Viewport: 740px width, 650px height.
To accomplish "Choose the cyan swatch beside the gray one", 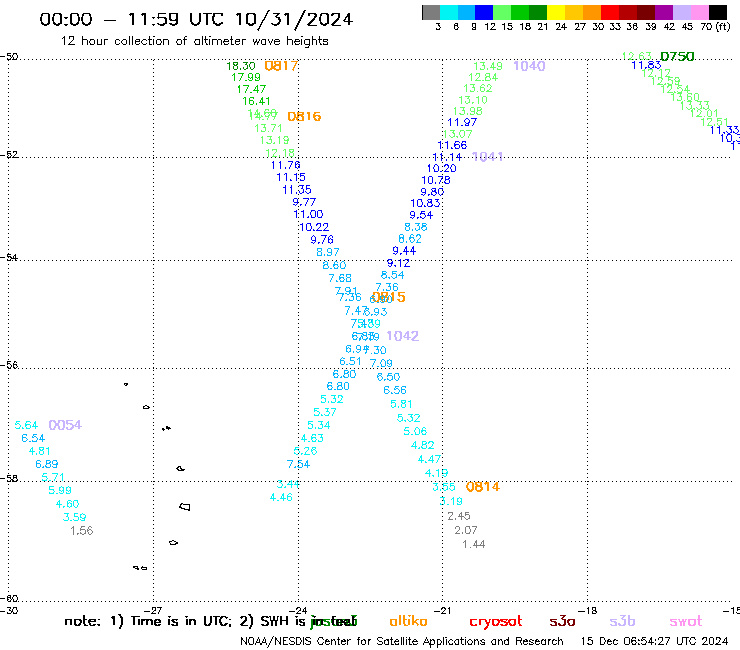I will (449, 12).
